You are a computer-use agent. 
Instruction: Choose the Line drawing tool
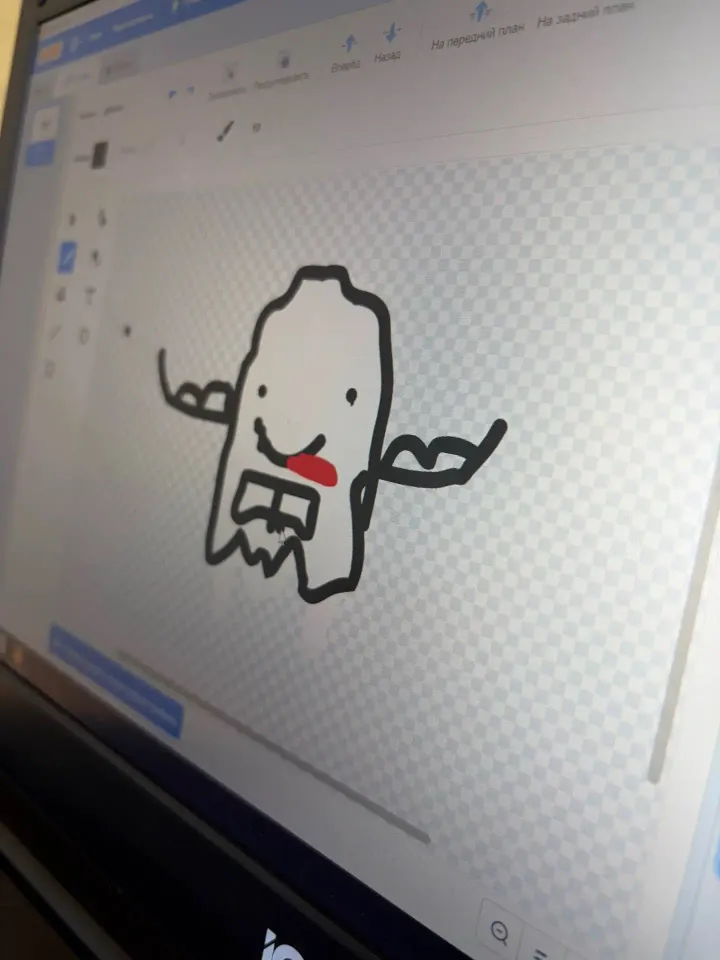(x=54, y=332)
